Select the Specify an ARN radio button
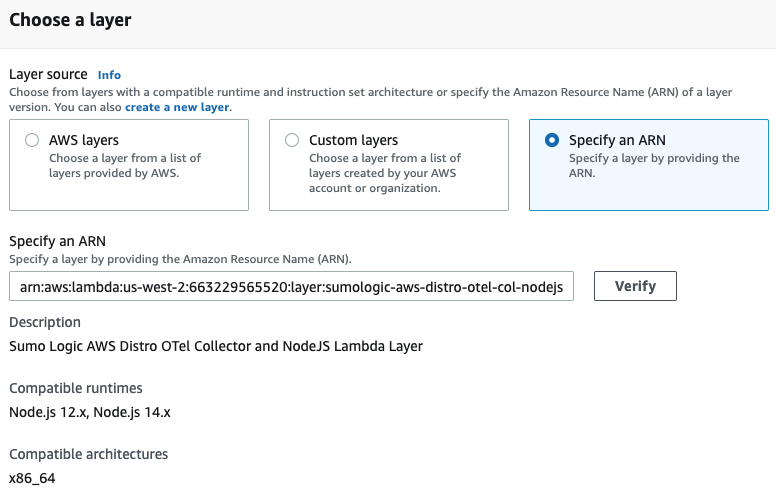Image resolution: width=776 pixels, height=498 pixels. pos(552,141)
